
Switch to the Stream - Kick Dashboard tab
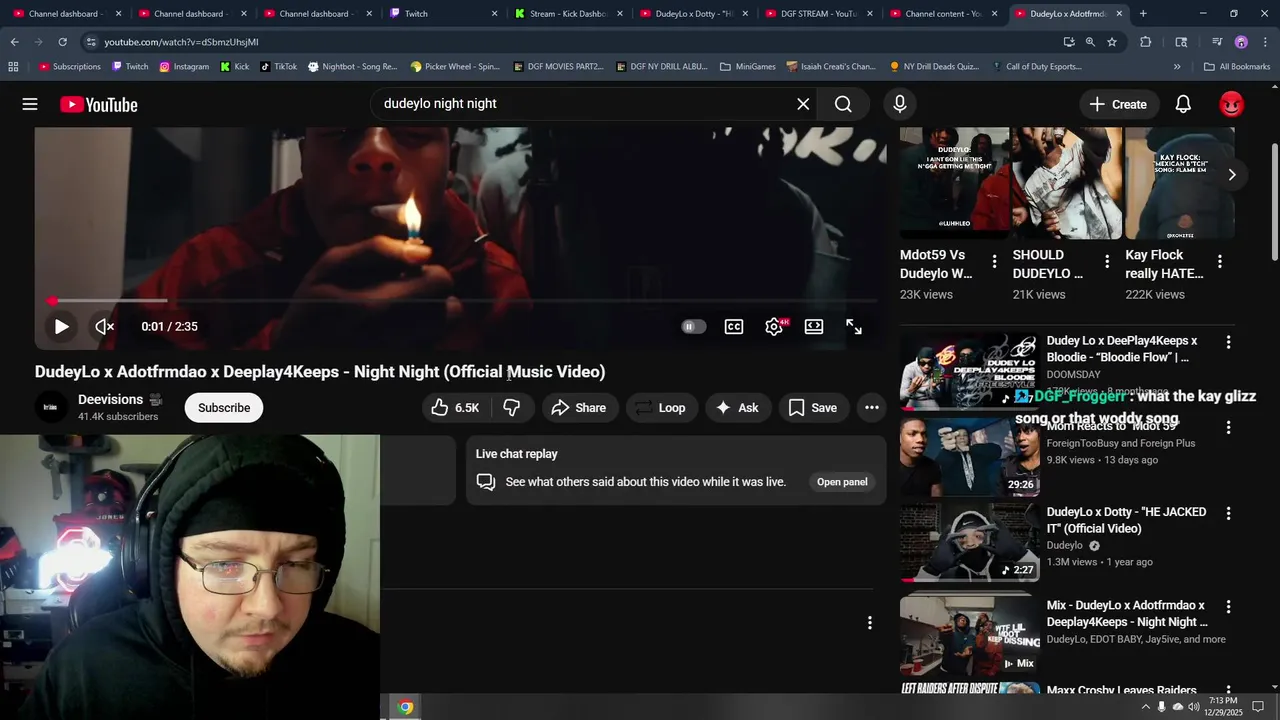[568, 14]
